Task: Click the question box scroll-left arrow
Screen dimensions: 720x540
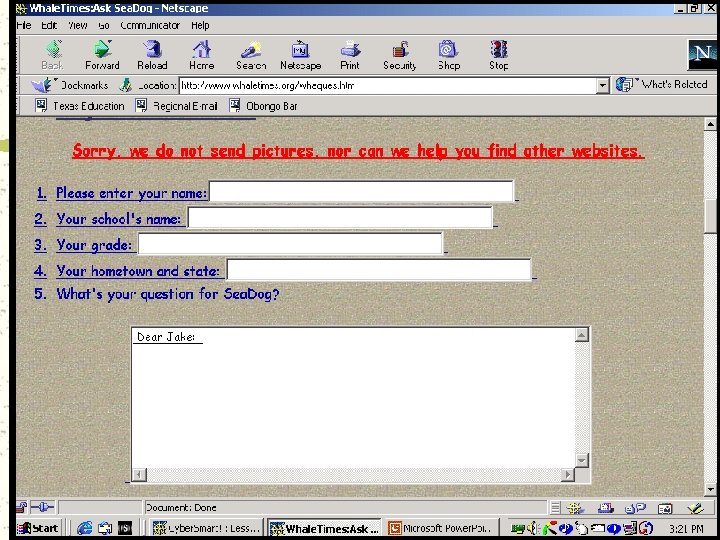Action: pos(140,475)
